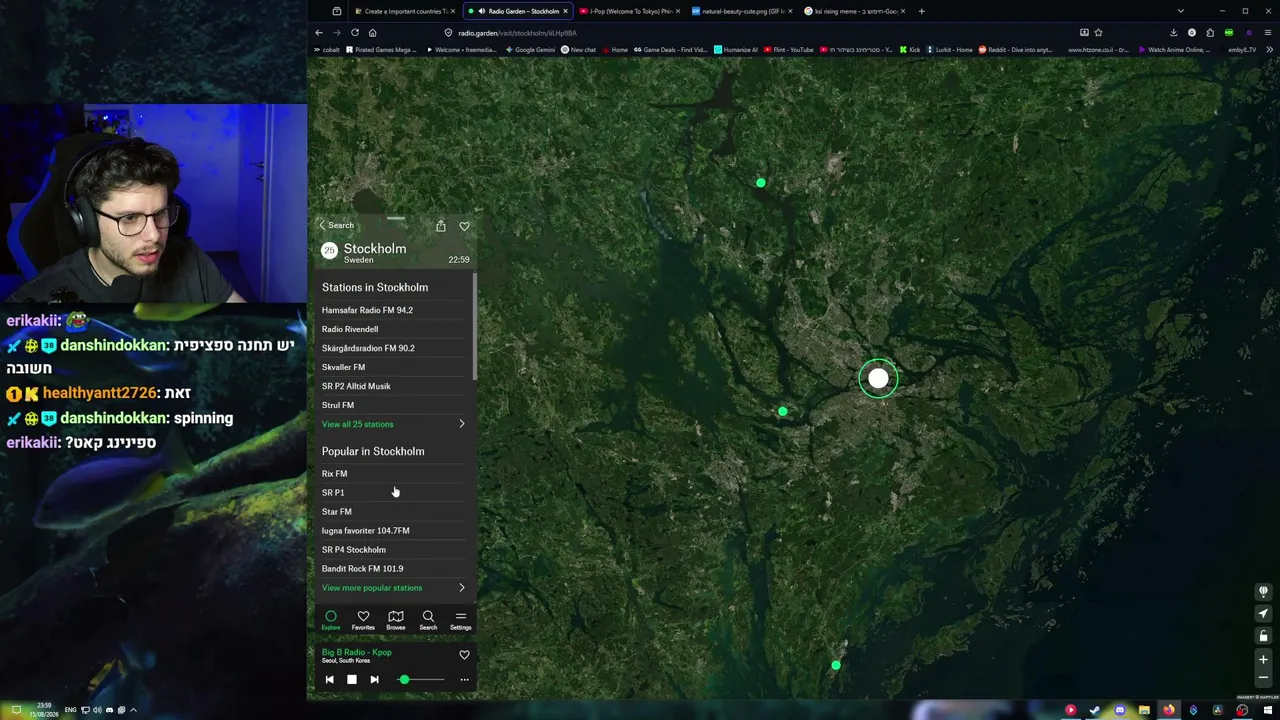Select SR P1 station
The width and height of the screenshot is (1280, 720).
point(394,493)
